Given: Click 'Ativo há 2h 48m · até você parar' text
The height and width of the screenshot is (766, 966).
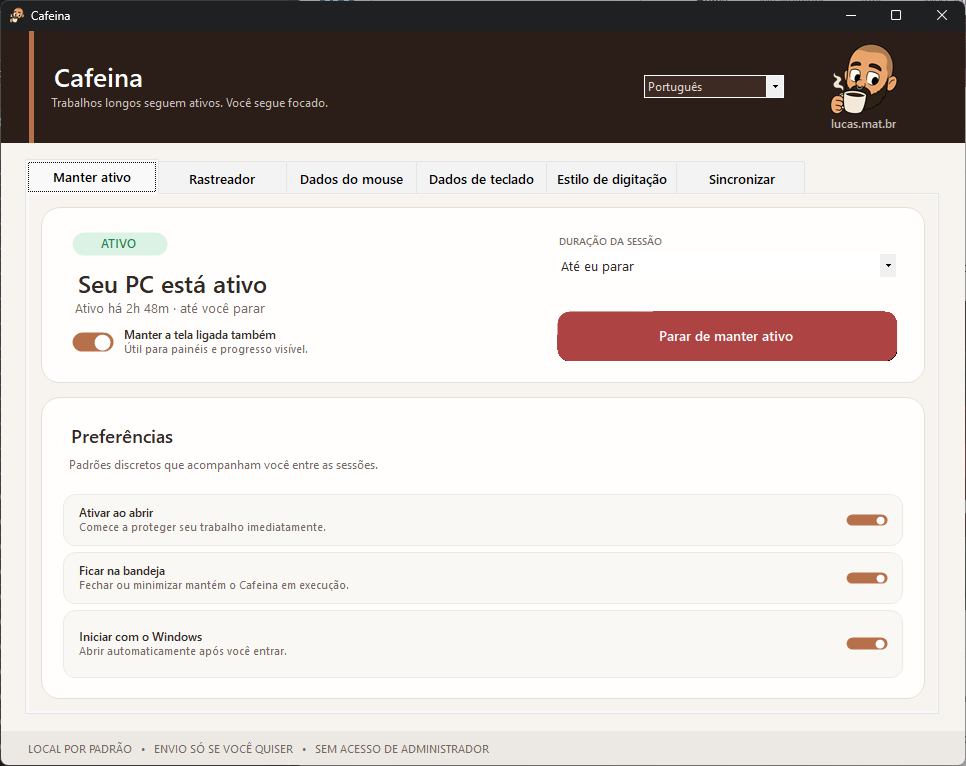Looking at the screenshot, I should (x=170, y=309).
